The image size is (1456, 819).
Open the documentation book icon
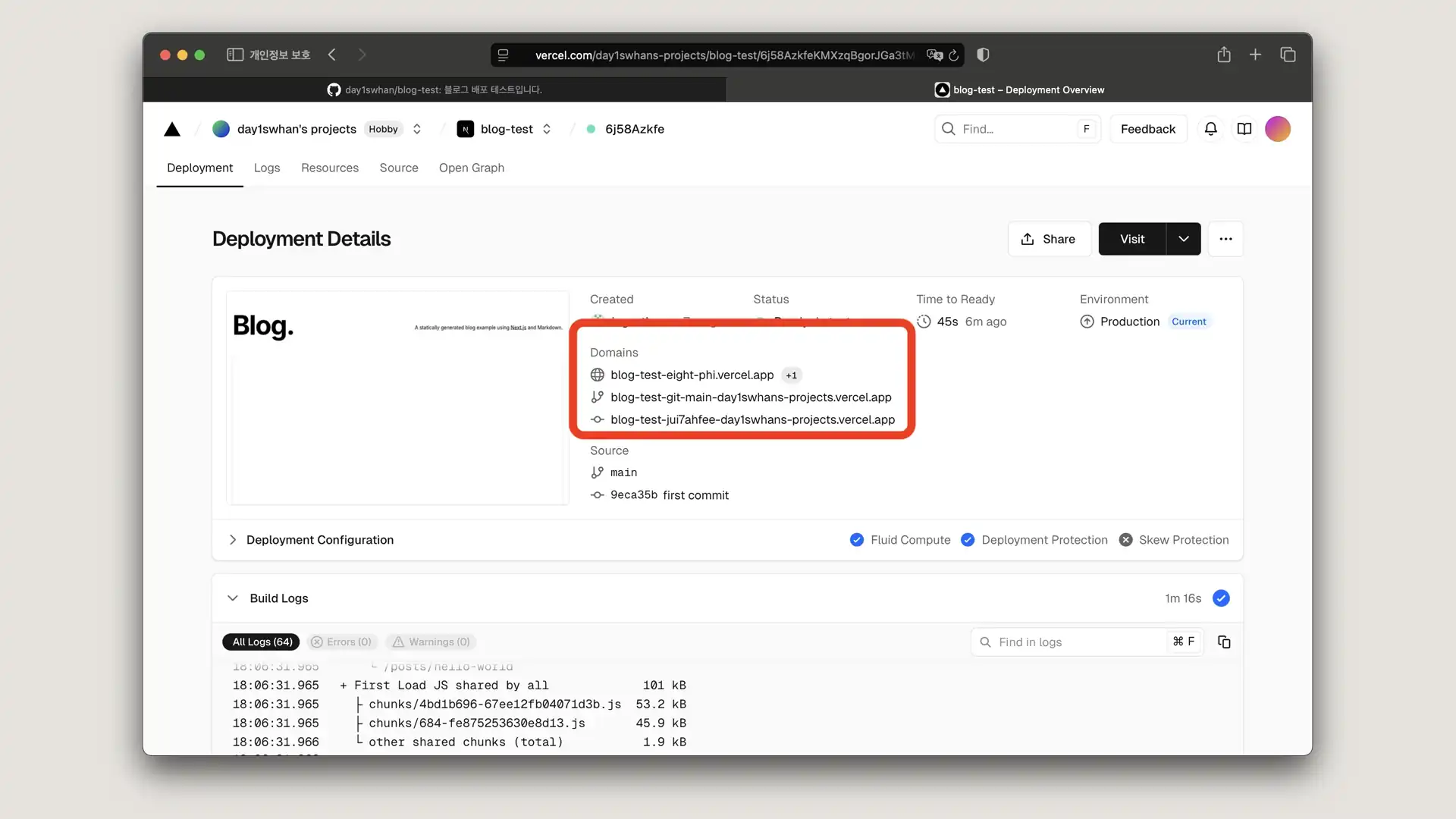pyautogui.click(x=1244, y=129)
